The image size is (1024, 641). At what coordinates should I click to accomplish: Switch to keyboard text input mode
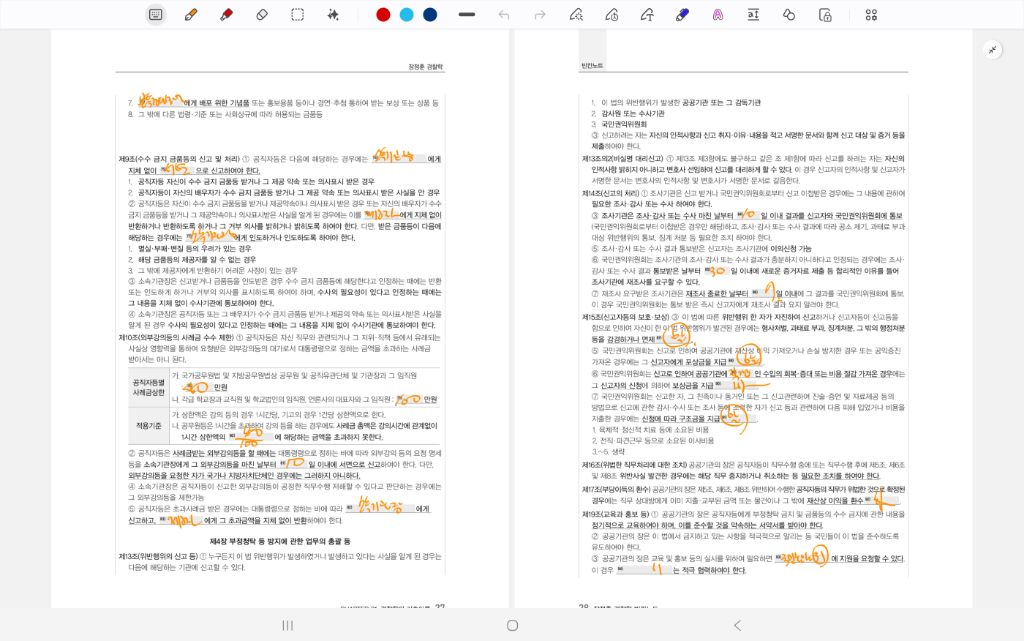coord(155,14)
